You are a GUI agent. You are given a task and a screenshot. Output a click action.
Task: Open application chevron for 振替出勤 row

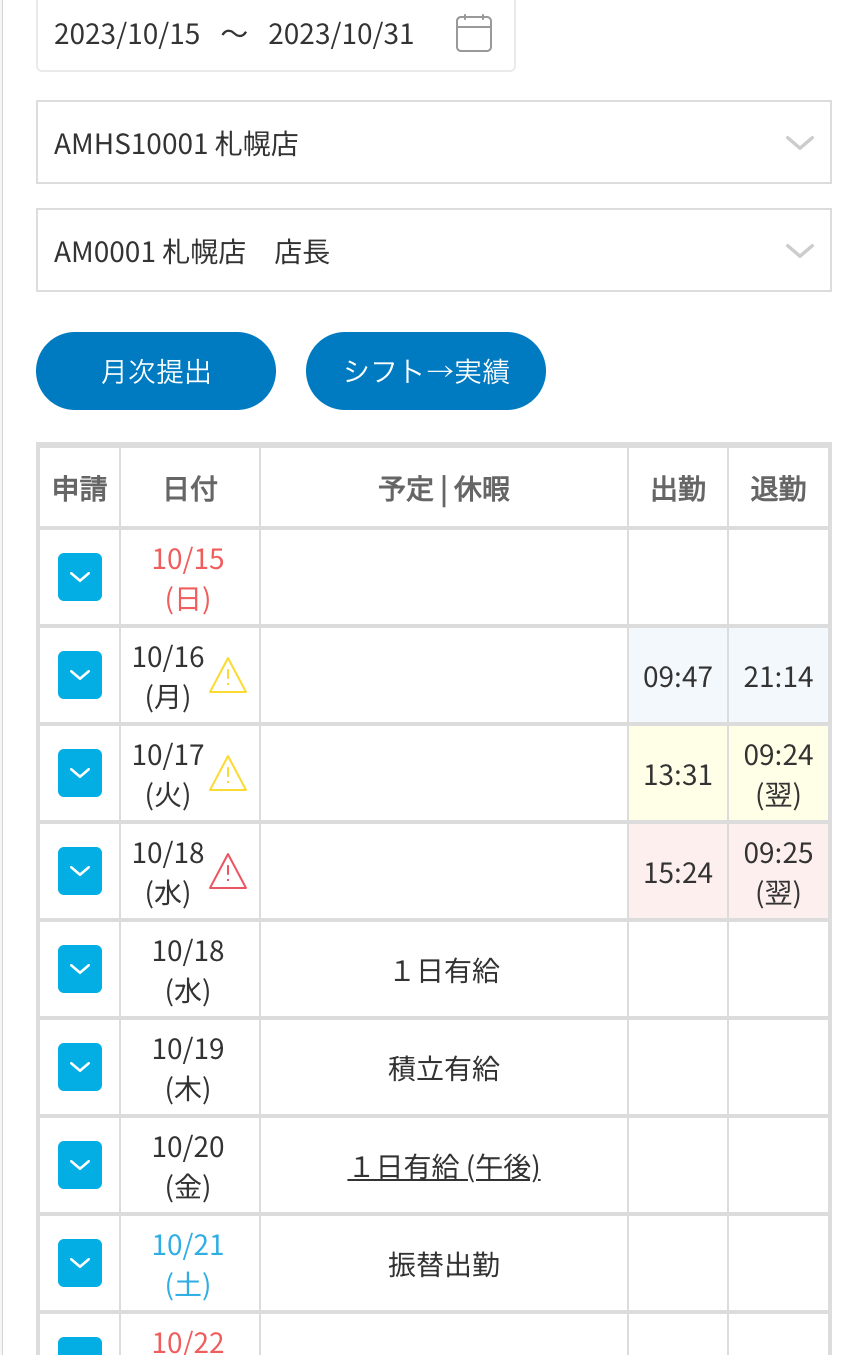80,1263
